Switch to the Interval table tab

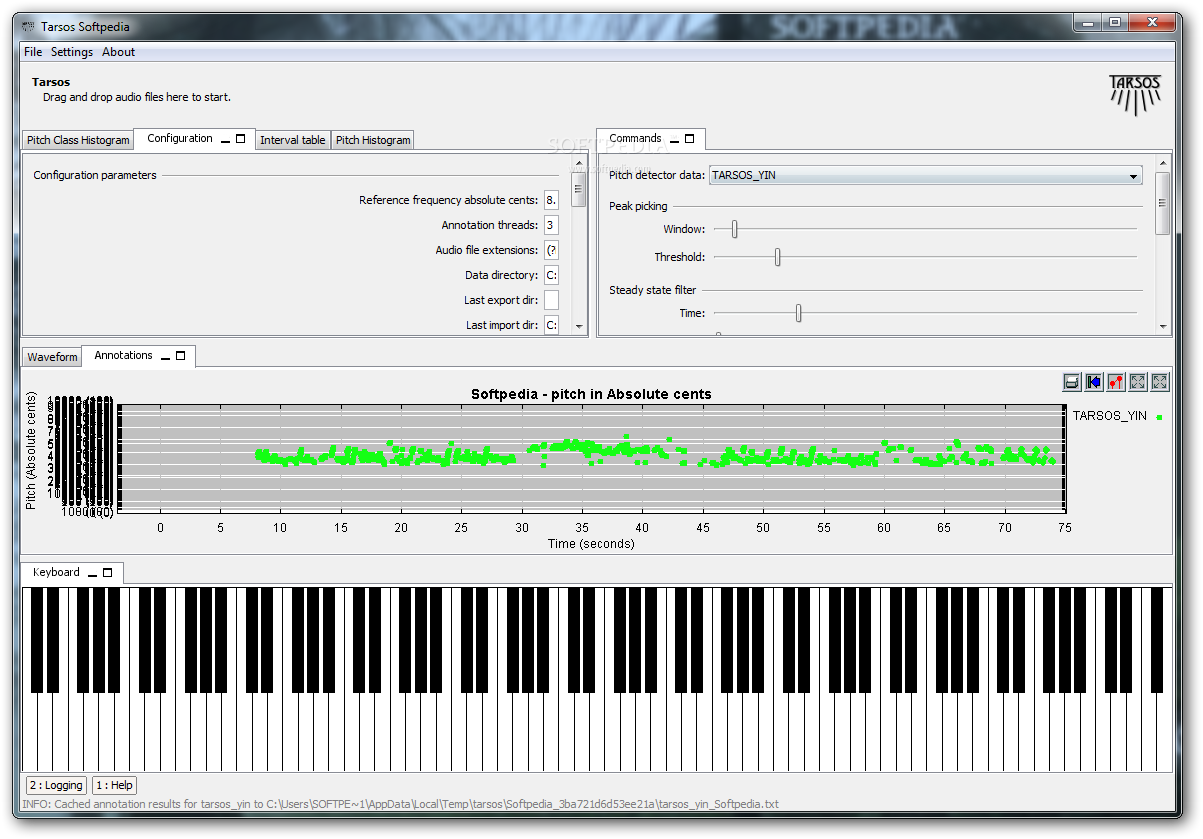coord(293,140)
